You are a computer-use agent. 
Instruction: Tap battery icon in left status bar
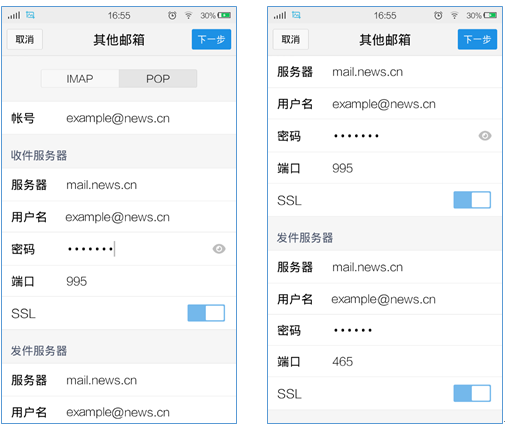tap(224, 15)
